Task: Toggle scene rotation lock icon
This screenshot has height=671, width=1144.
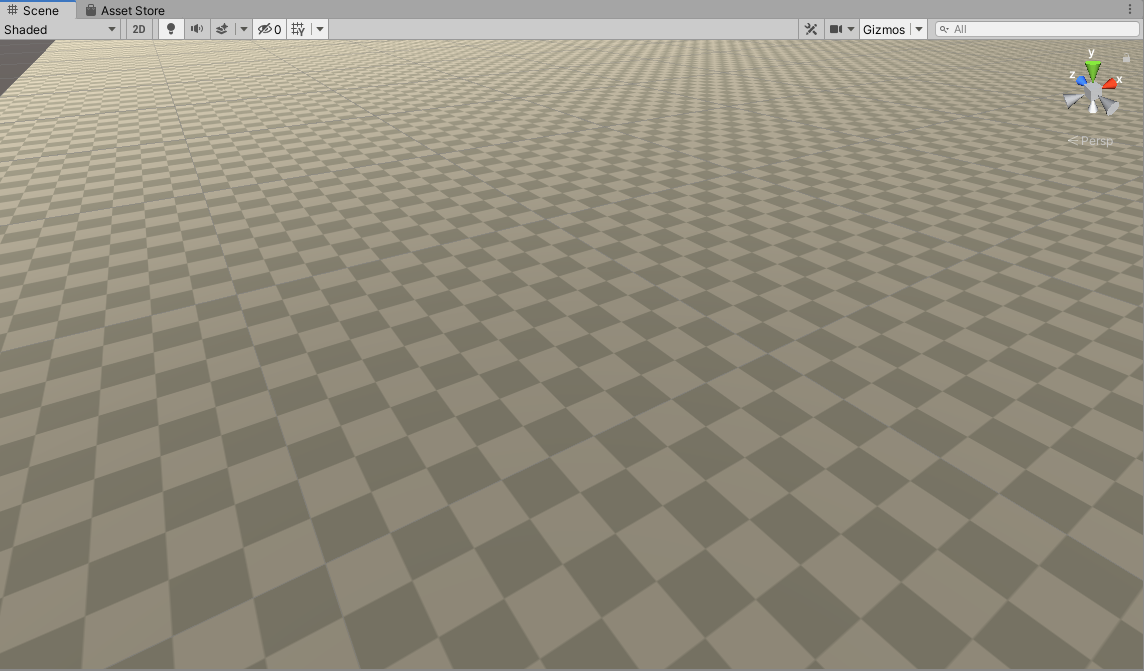Action: pos(1126,57)
